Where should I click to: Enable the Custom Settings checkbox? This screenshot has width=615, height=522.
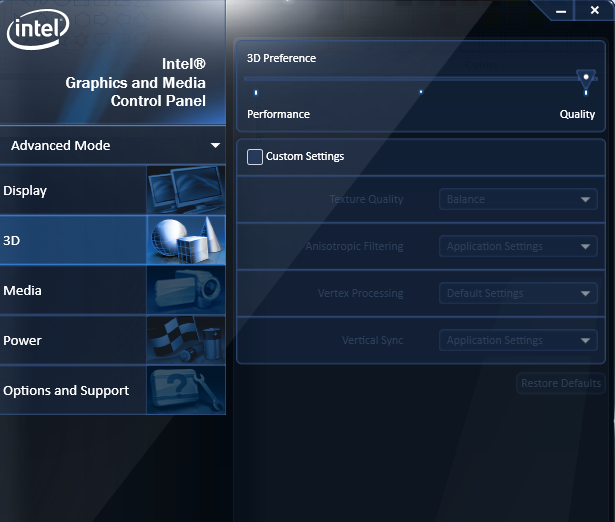coord(255,157)
